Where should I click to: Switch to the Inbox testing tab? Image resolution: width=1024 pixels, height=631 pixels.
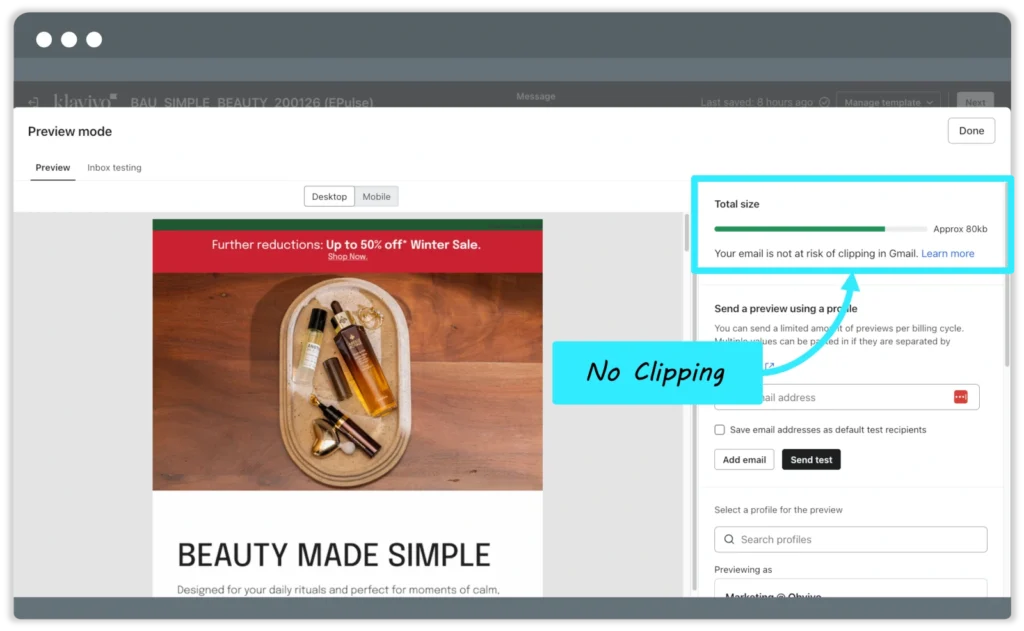[114, 167]
